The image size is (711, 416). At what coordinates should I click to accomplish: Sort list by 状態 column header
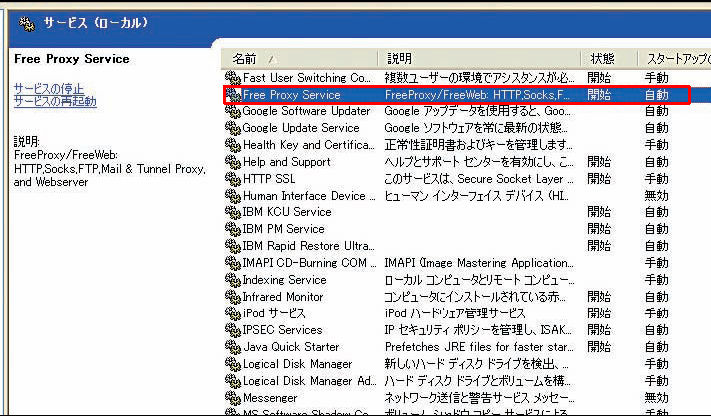609,59
